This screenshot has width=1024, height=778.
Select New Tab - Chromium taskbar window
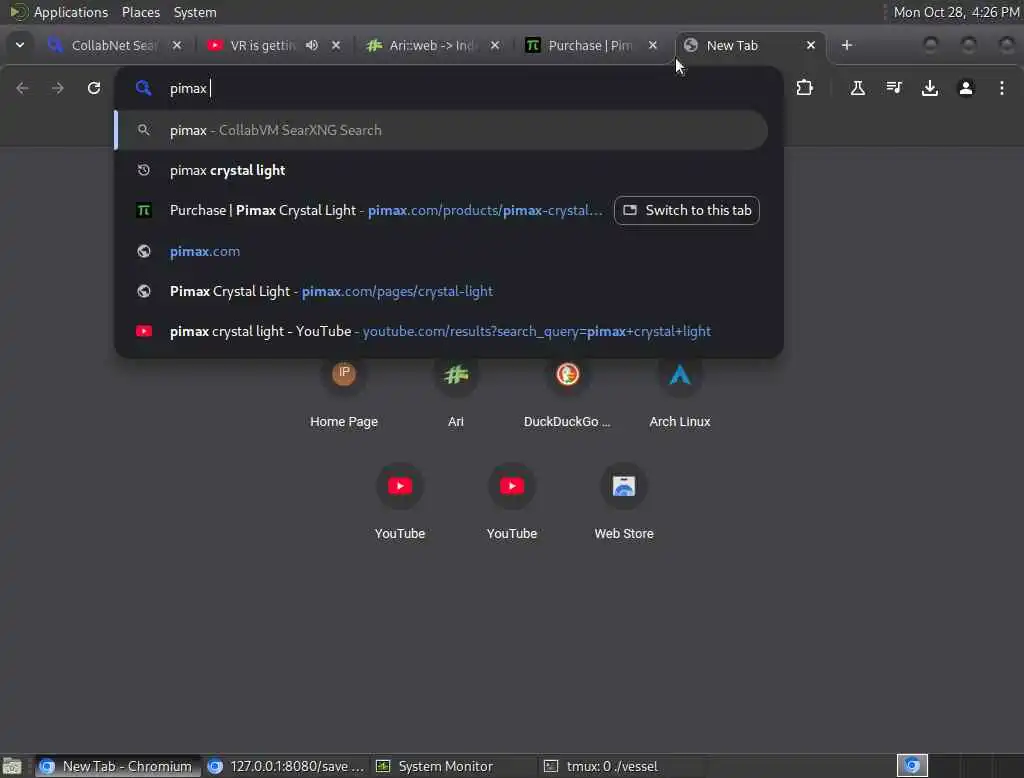pos(116,766)
